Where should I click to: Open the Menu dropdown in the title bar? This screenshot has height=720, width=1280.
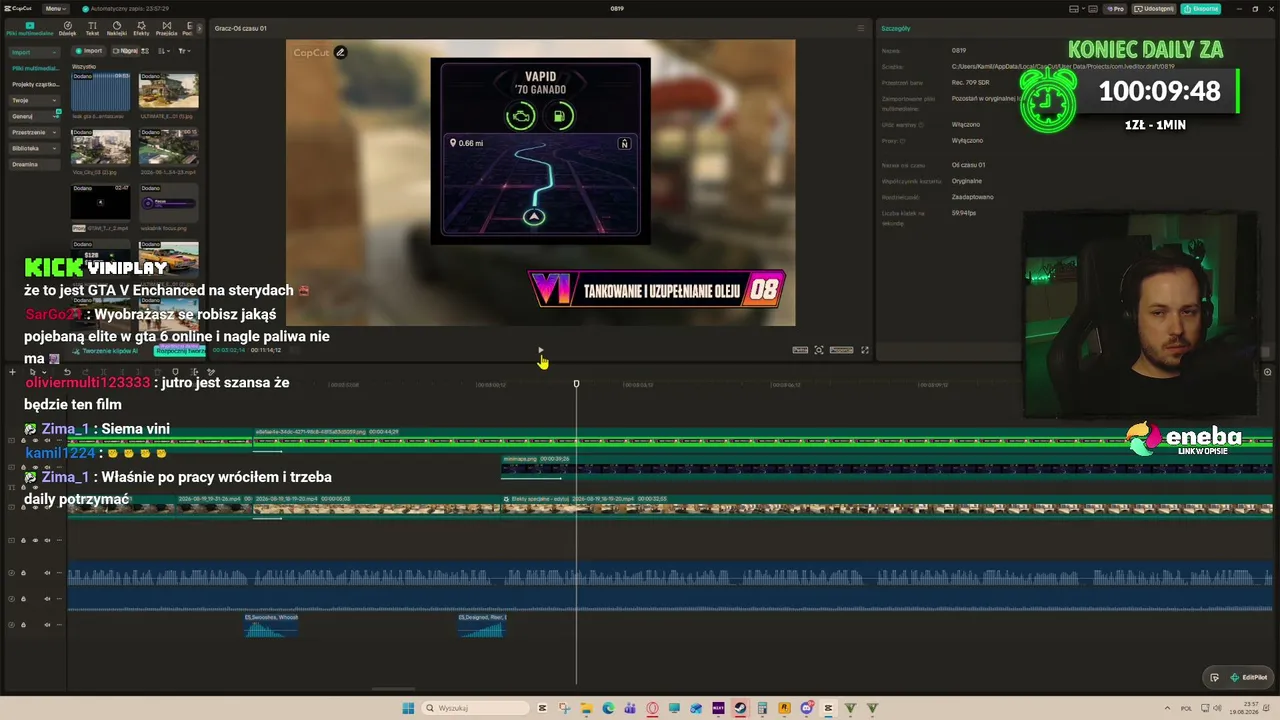point(56,9)
